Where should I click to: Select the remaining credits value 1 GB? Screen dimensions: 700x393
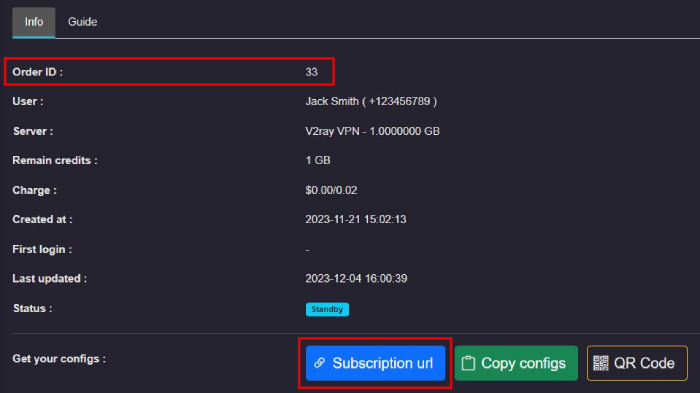[318, 160]
